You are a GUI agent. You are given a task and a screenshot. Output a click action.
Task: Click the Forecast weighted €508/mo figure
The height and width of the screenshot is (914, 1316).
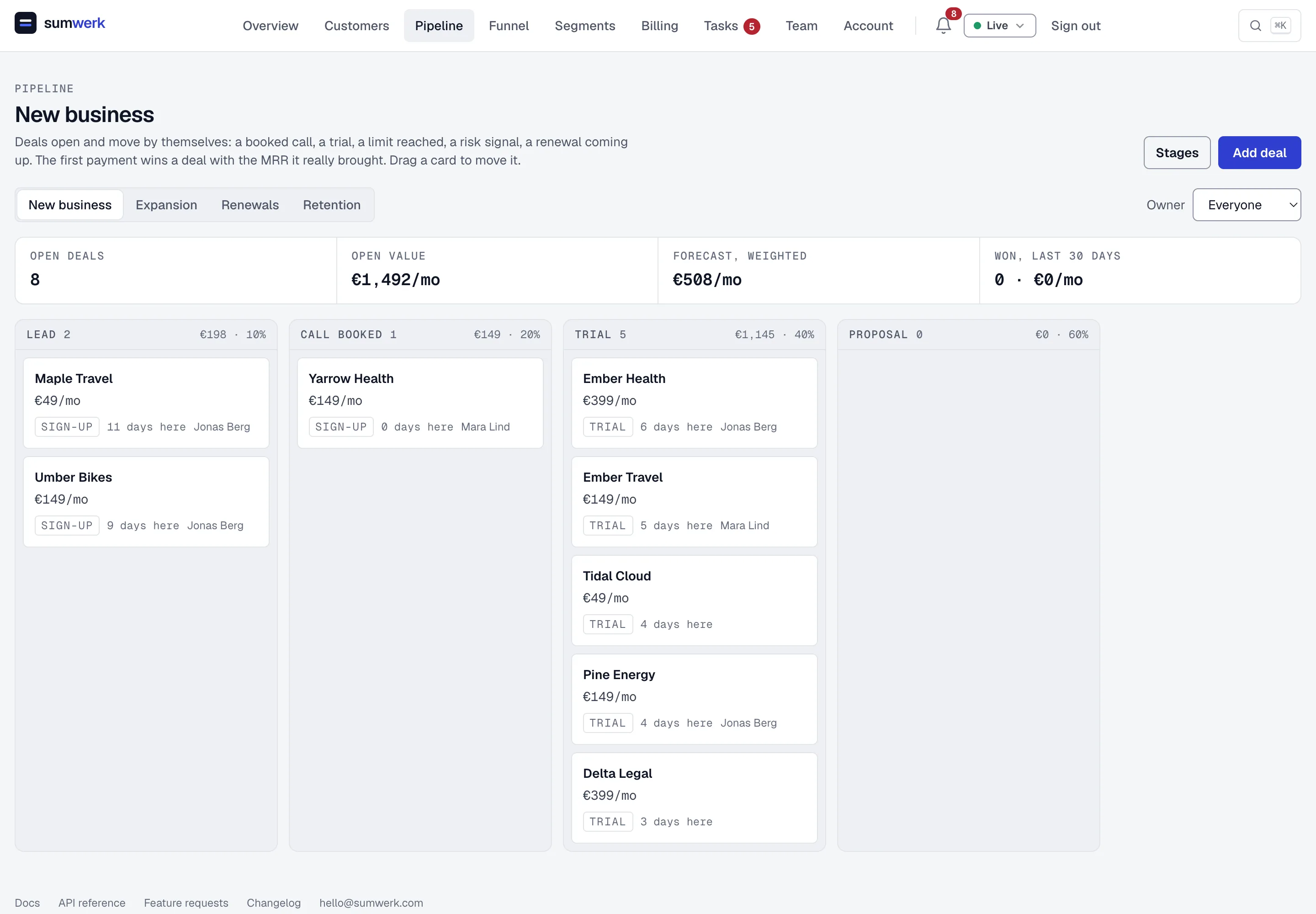coord(707,280)
